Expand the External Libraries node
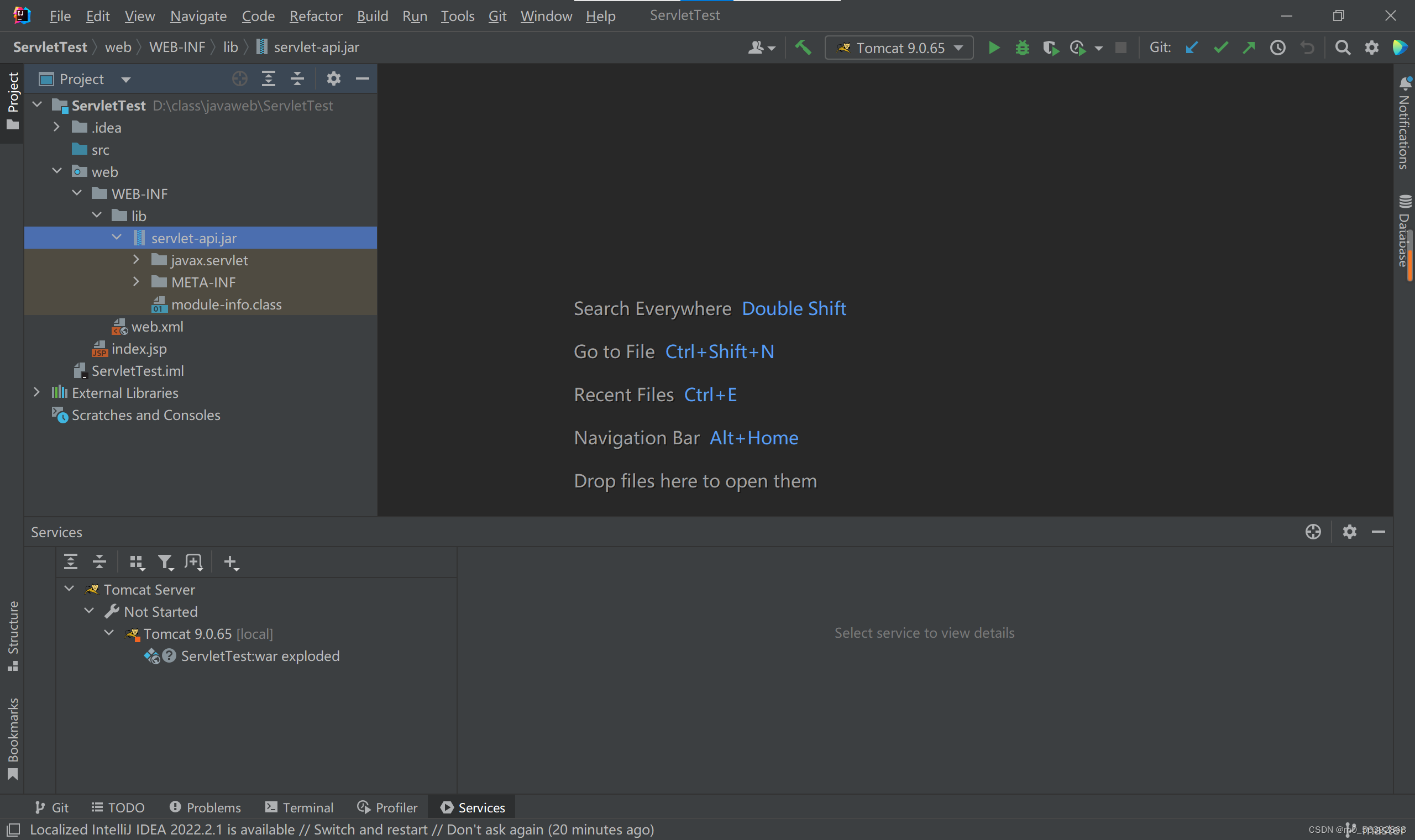1415x840 pixels. [37, 392]
